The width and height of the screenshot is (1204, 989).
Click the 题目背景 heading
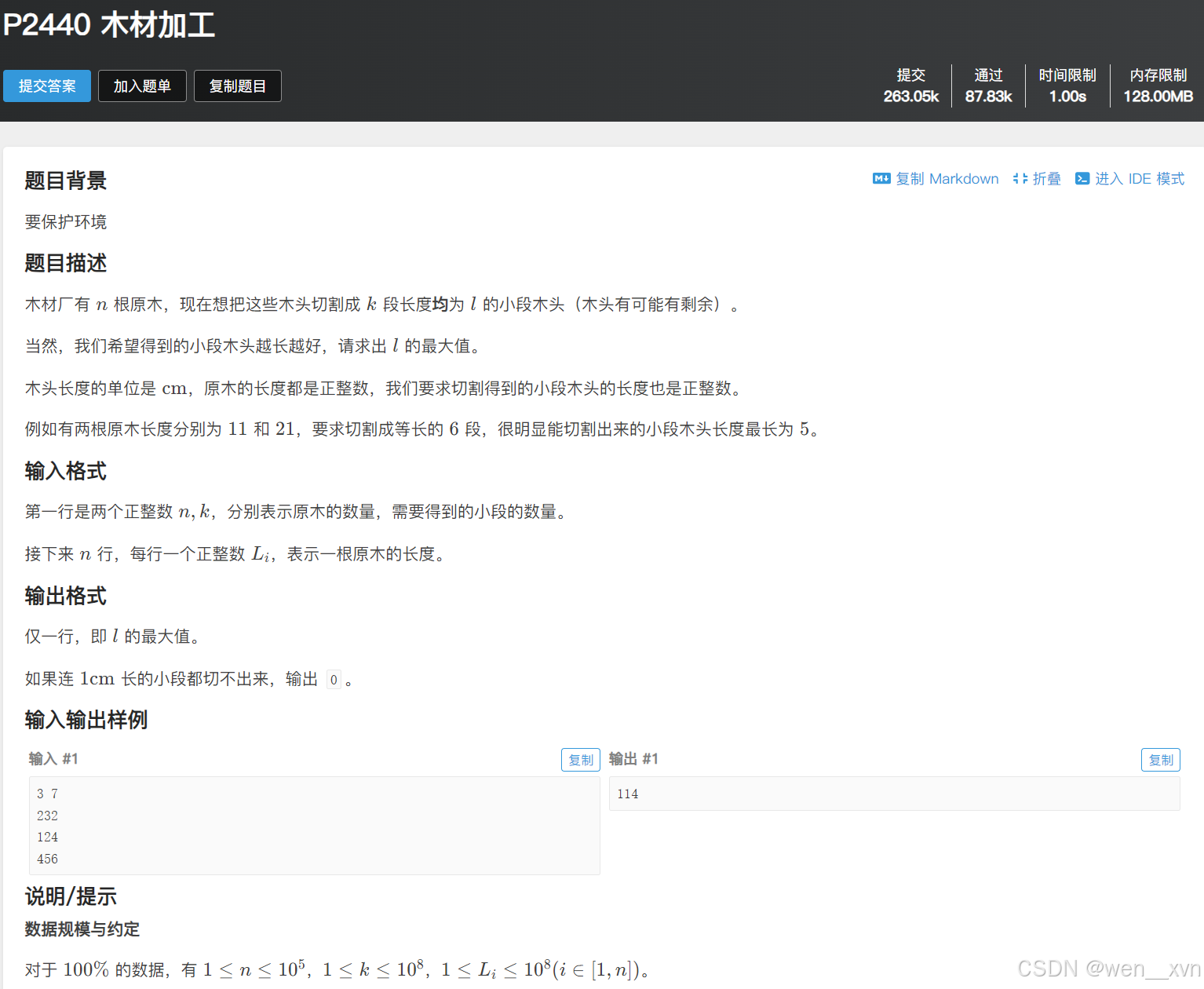tap(66, 181)
